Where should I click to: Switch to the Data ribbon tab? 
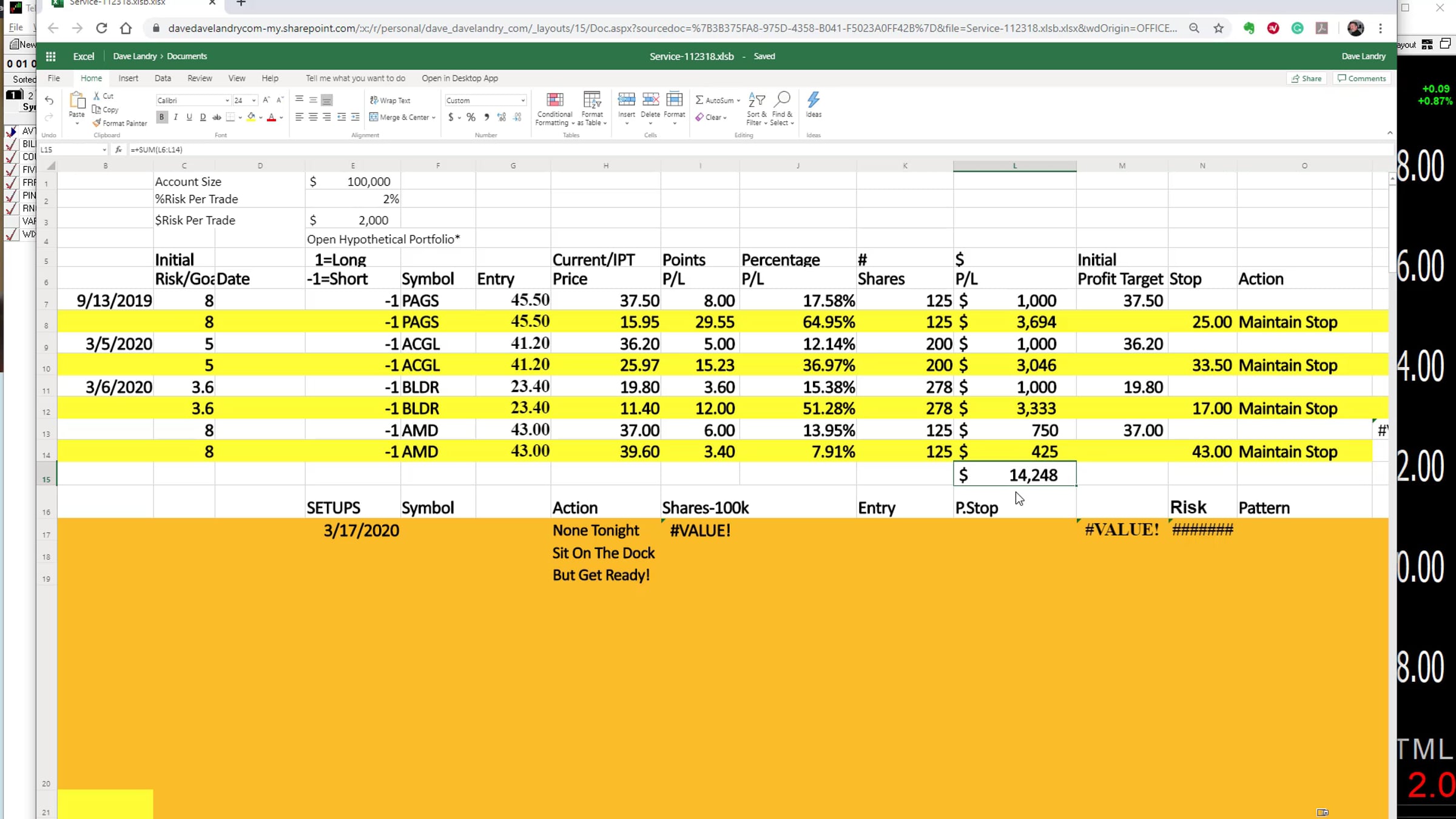point(163,78)
